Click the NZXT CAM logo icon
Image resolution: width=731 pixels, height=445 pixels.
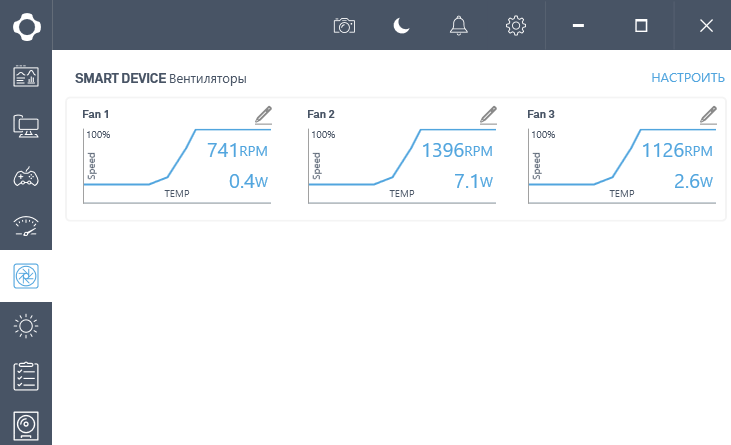26,25
